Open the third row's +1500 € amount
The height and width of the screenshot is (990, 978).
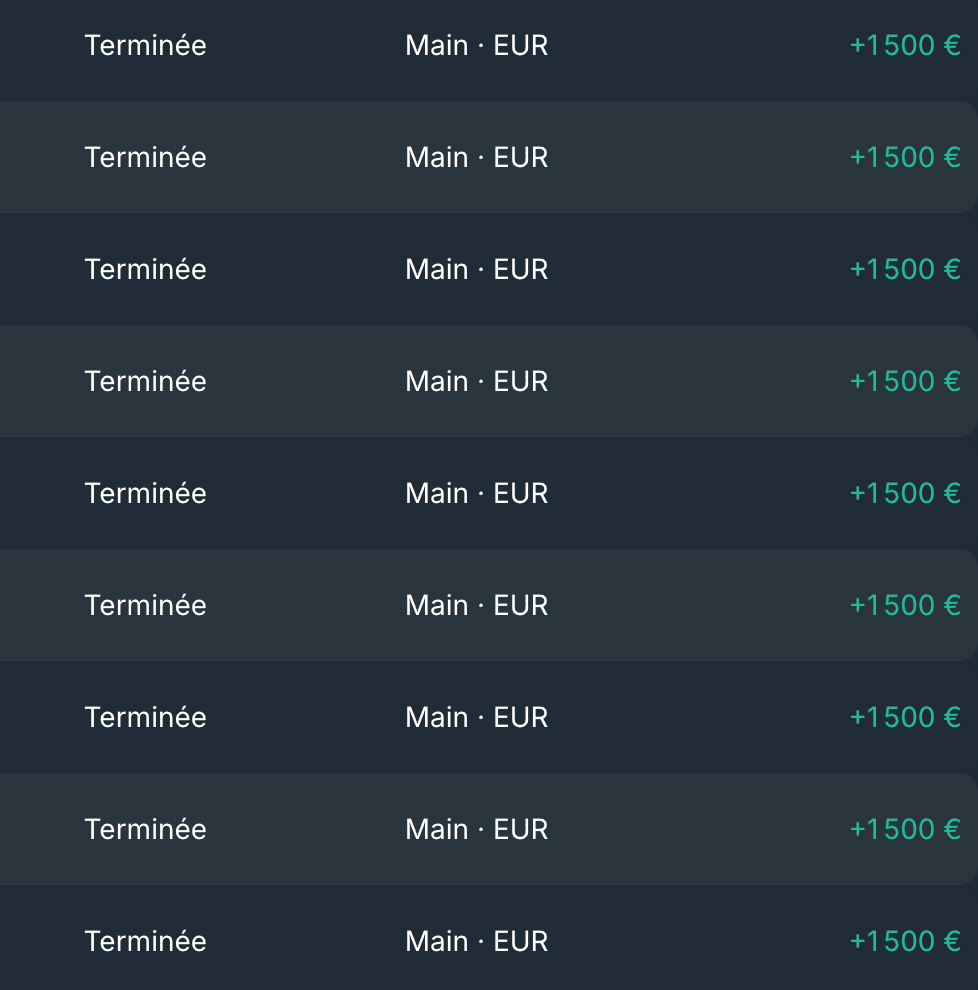point(905,270)
